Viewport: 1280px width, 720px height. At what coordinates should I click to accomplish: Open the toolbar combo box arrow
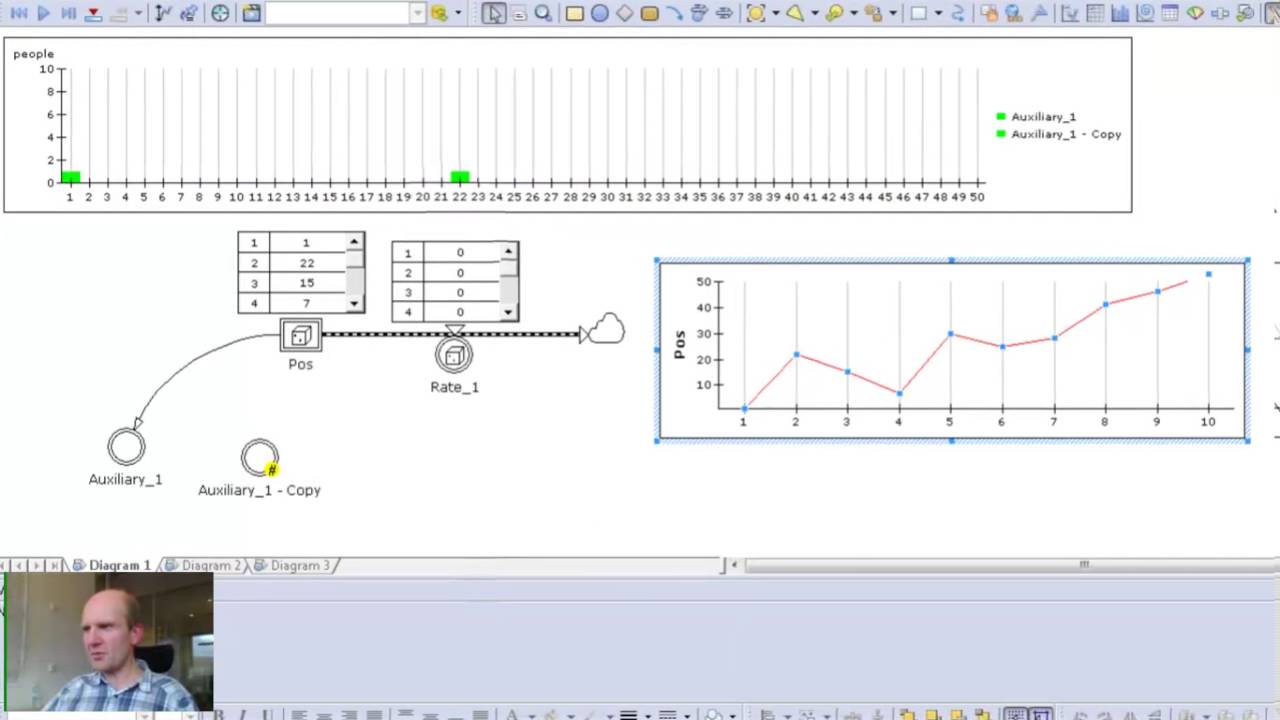(418, 13)
